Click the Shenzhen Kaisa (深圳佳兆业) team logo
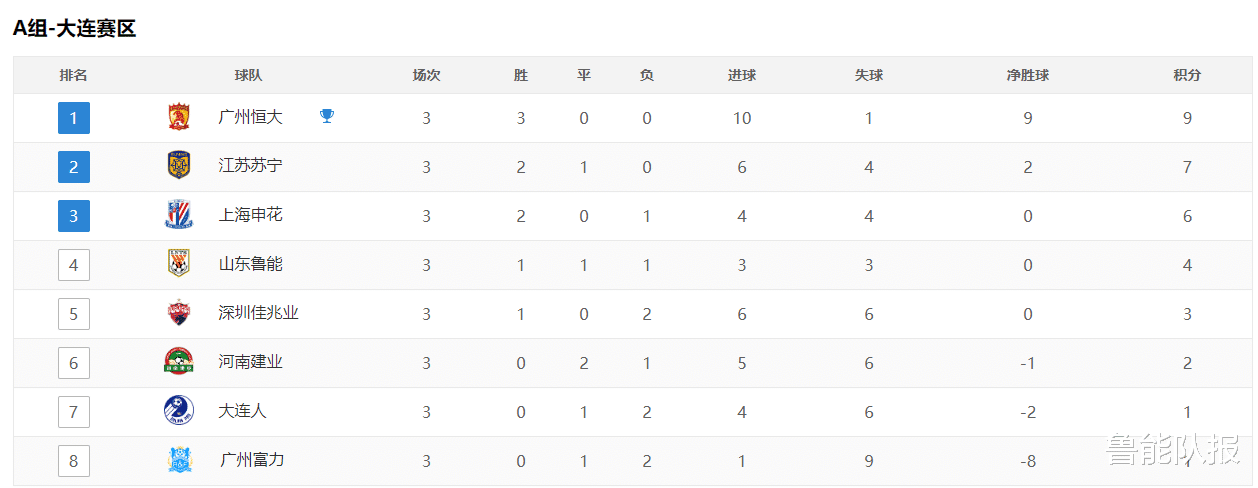Image resolution: width=1258 pixels, height=488 pixels. [178, 313]
